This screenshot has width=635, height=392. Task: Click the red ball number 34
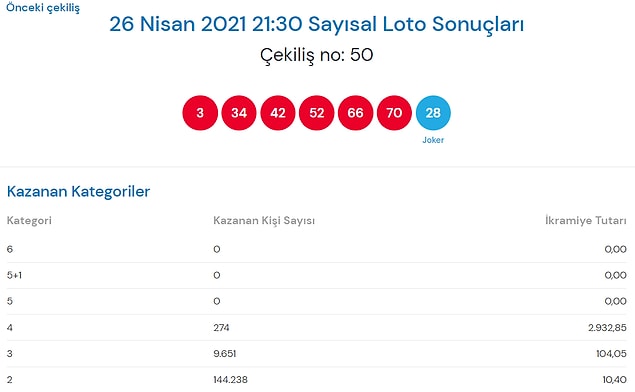tap(239, 113)
